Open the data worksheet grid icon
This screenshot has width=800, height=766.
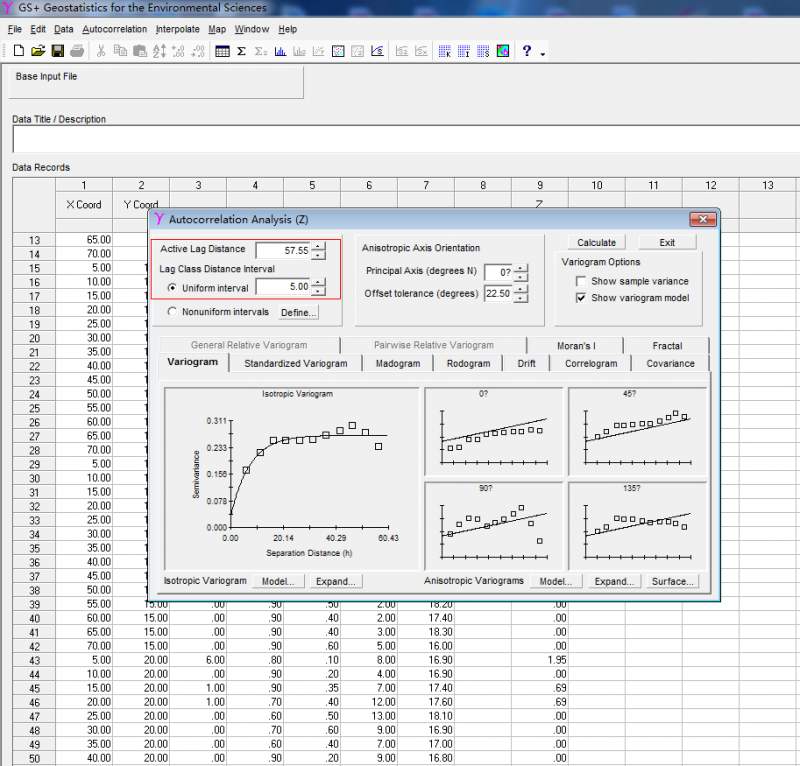click(x=222, y=51)
